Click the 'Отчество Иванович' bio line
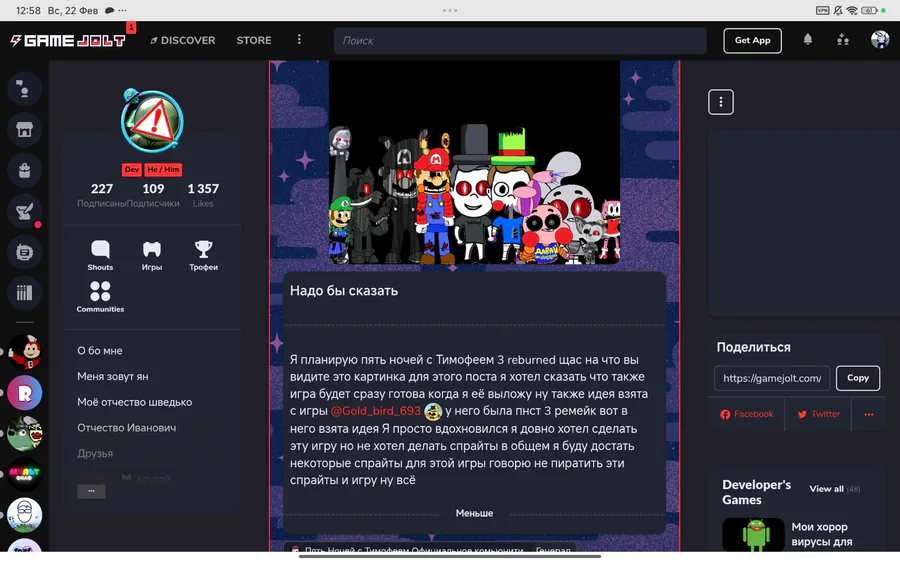The image size is (900, 563). pyautogui.click(x=127, y=428)
